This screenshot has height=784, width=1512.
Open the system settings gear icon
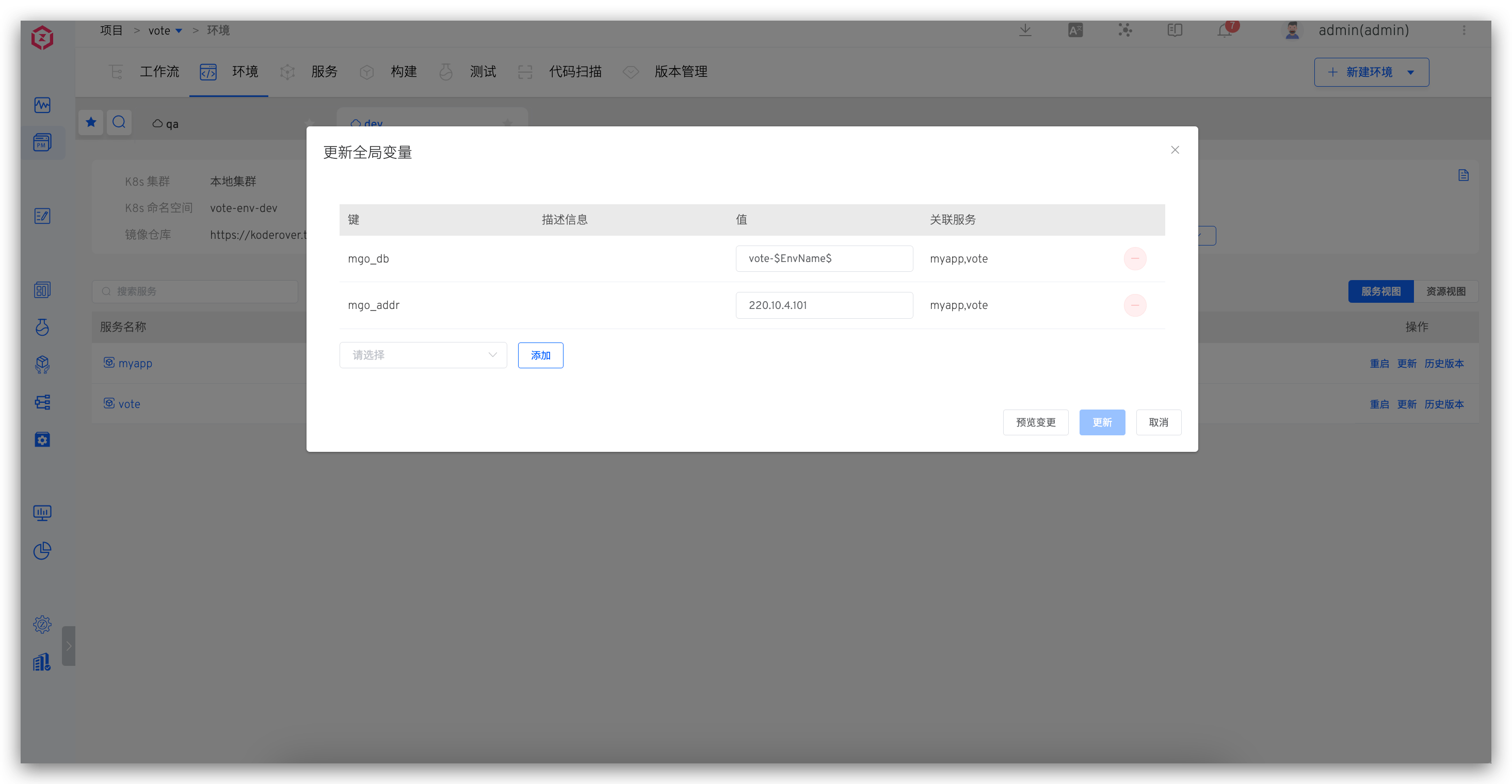point(42,625)
